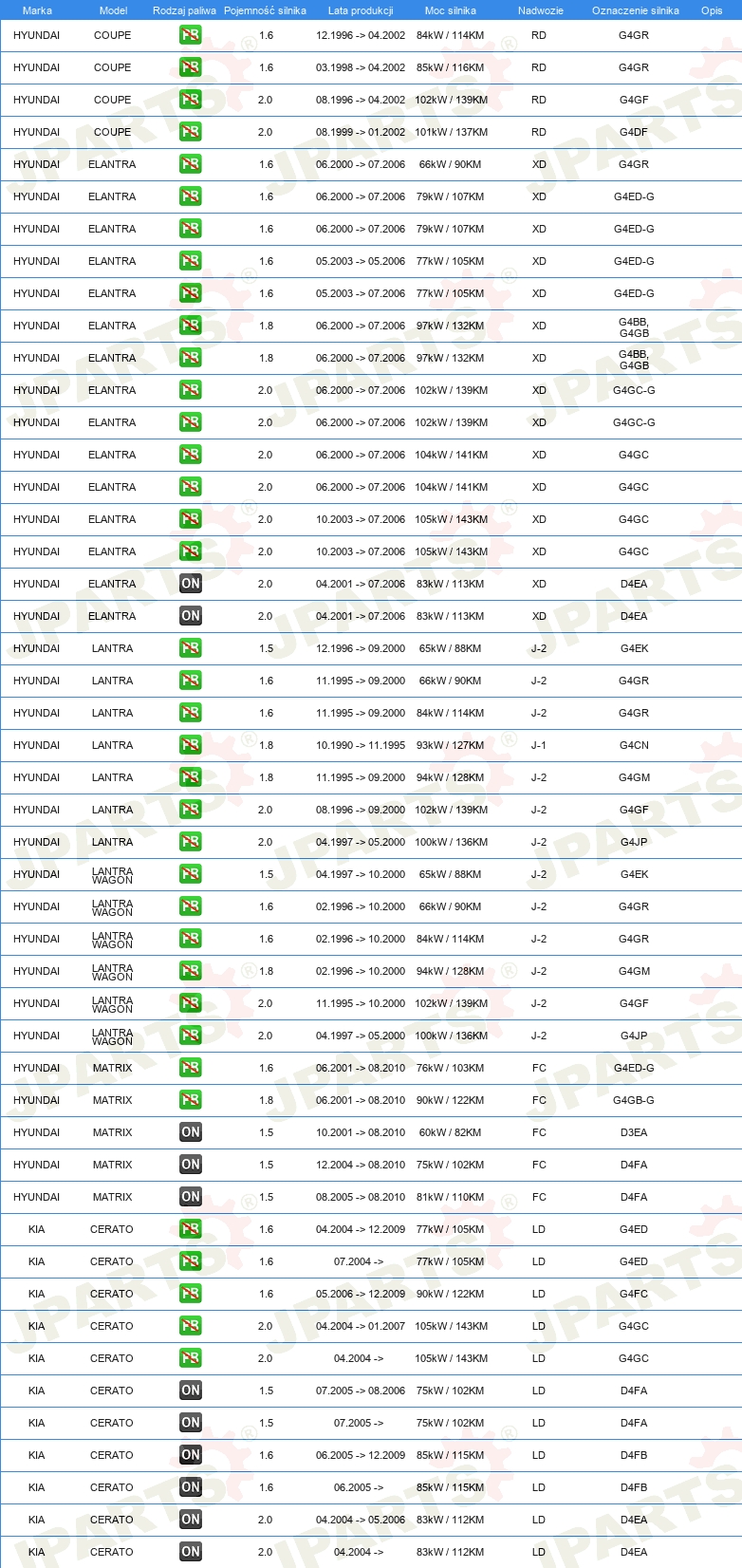Click petrol icon in LANTRA WAGON G4GF row

tap(191, 1003)
